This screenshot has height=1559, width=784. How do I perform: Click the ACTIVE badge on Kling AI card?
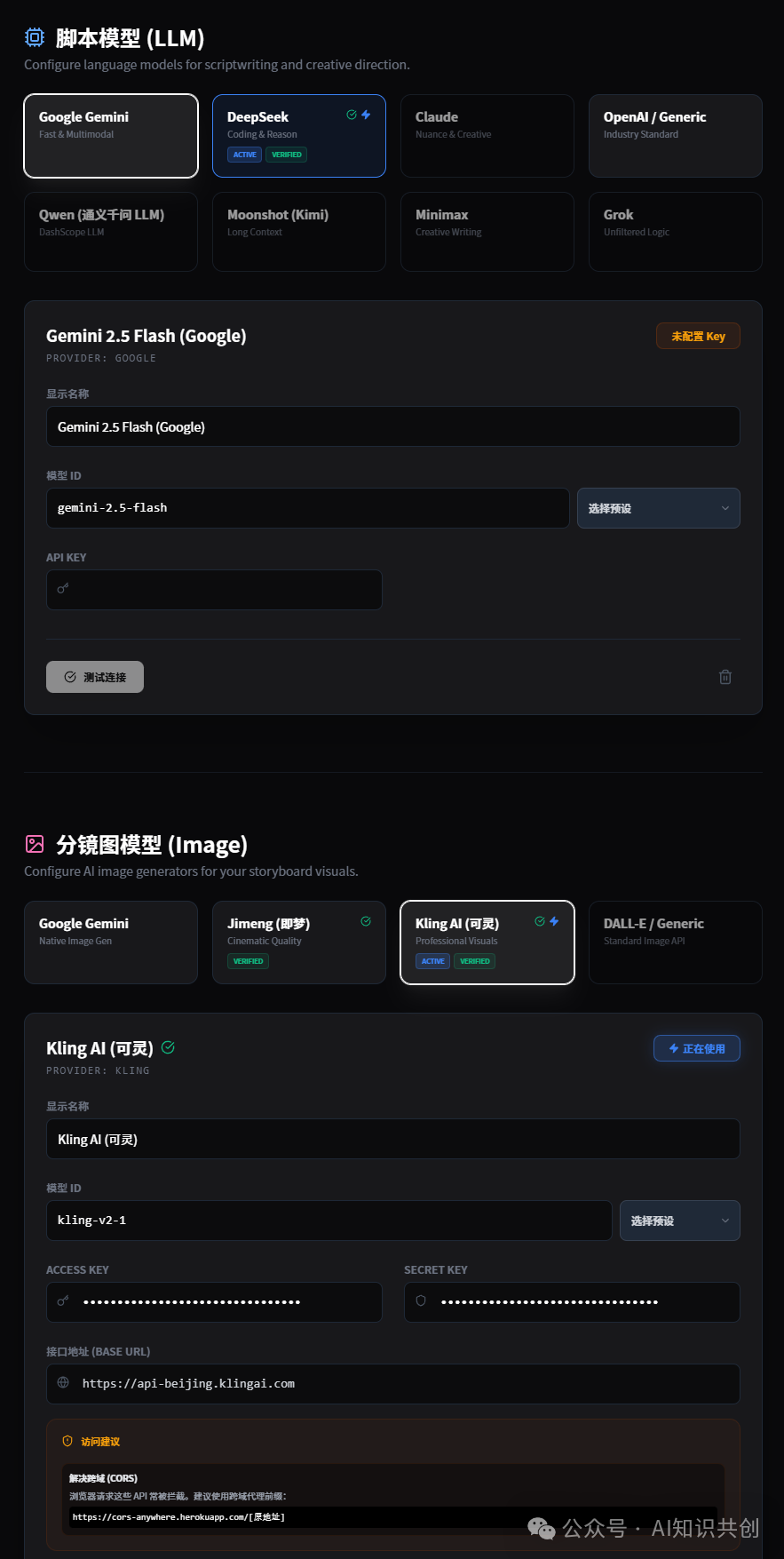pos(433,961)
